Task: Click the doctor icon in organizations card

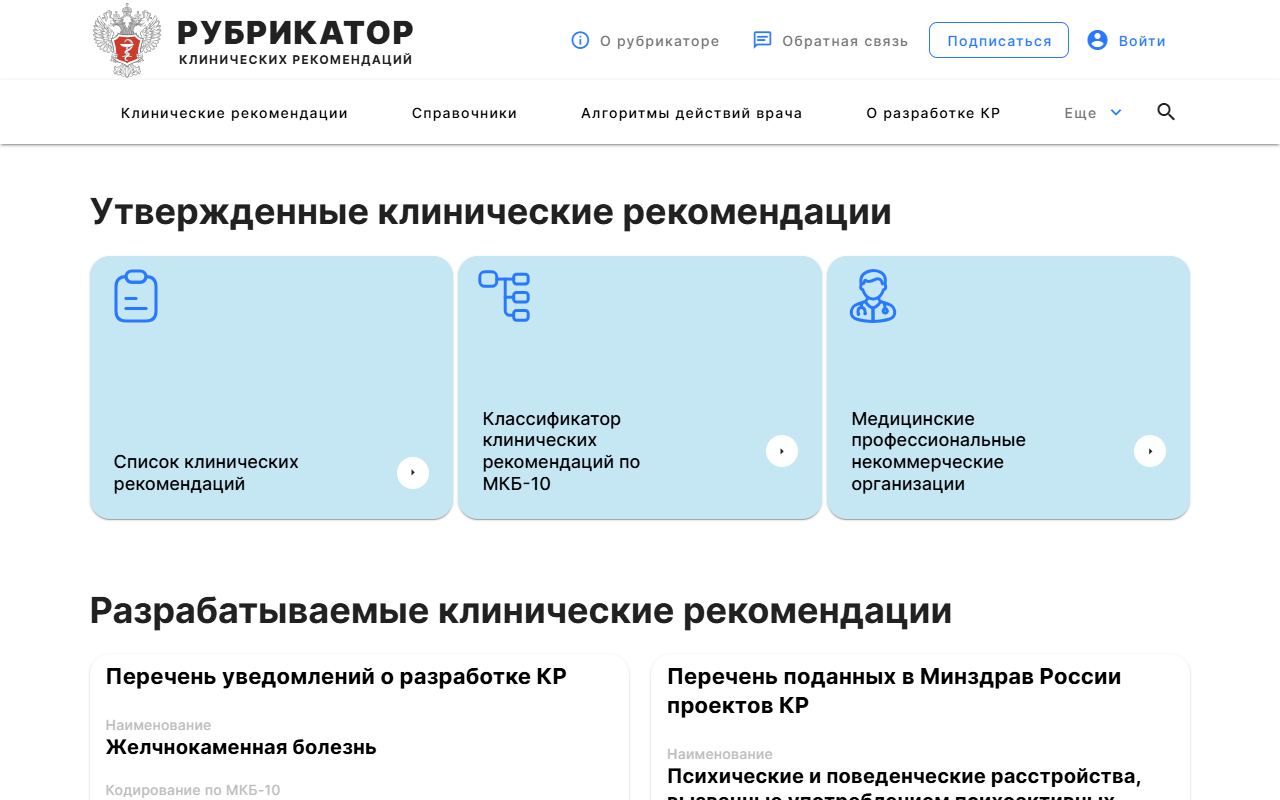Action: pyautogui.click(x=873, y=296)
